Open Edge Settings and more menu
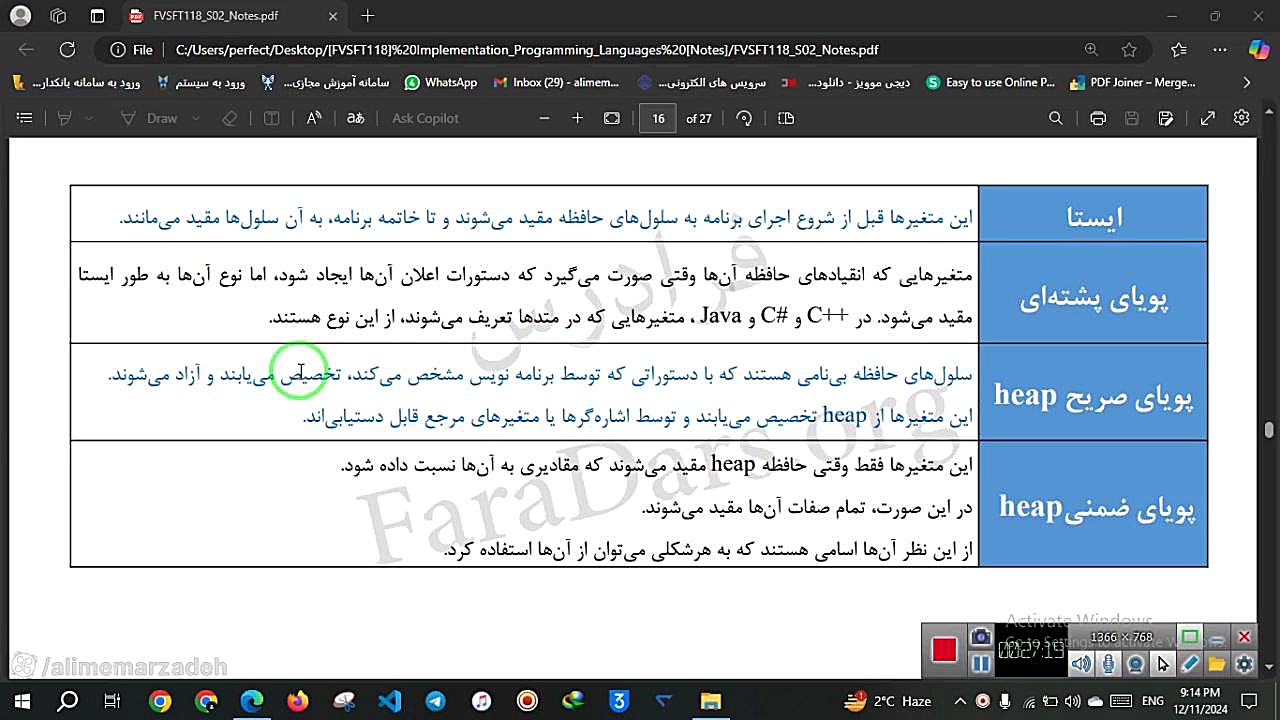Image resolution: width=1280 pixels, height=720 pixels. (1220, 50)
